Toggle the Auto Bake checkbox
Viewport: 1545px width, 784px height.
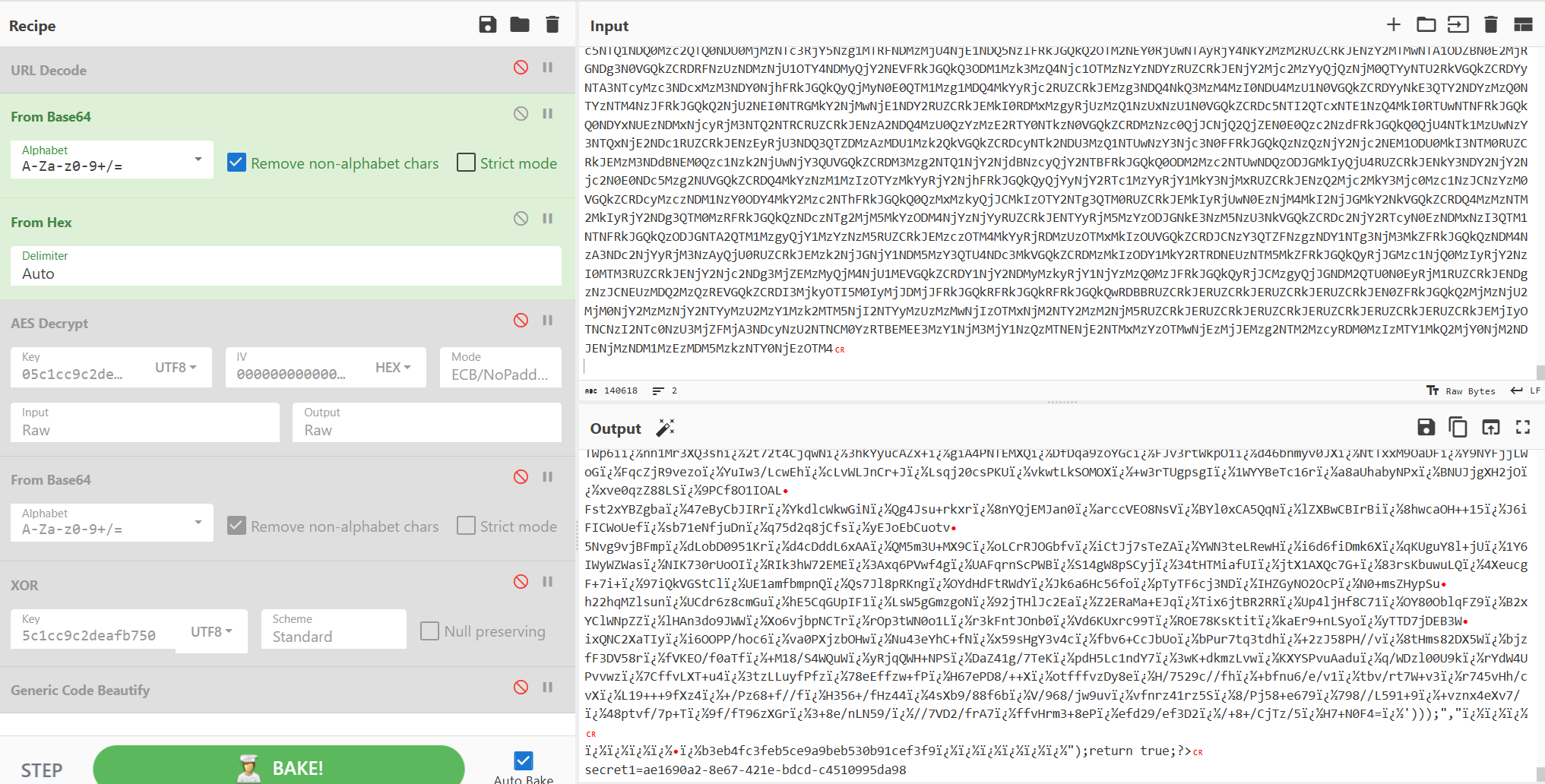pos(524,760)
